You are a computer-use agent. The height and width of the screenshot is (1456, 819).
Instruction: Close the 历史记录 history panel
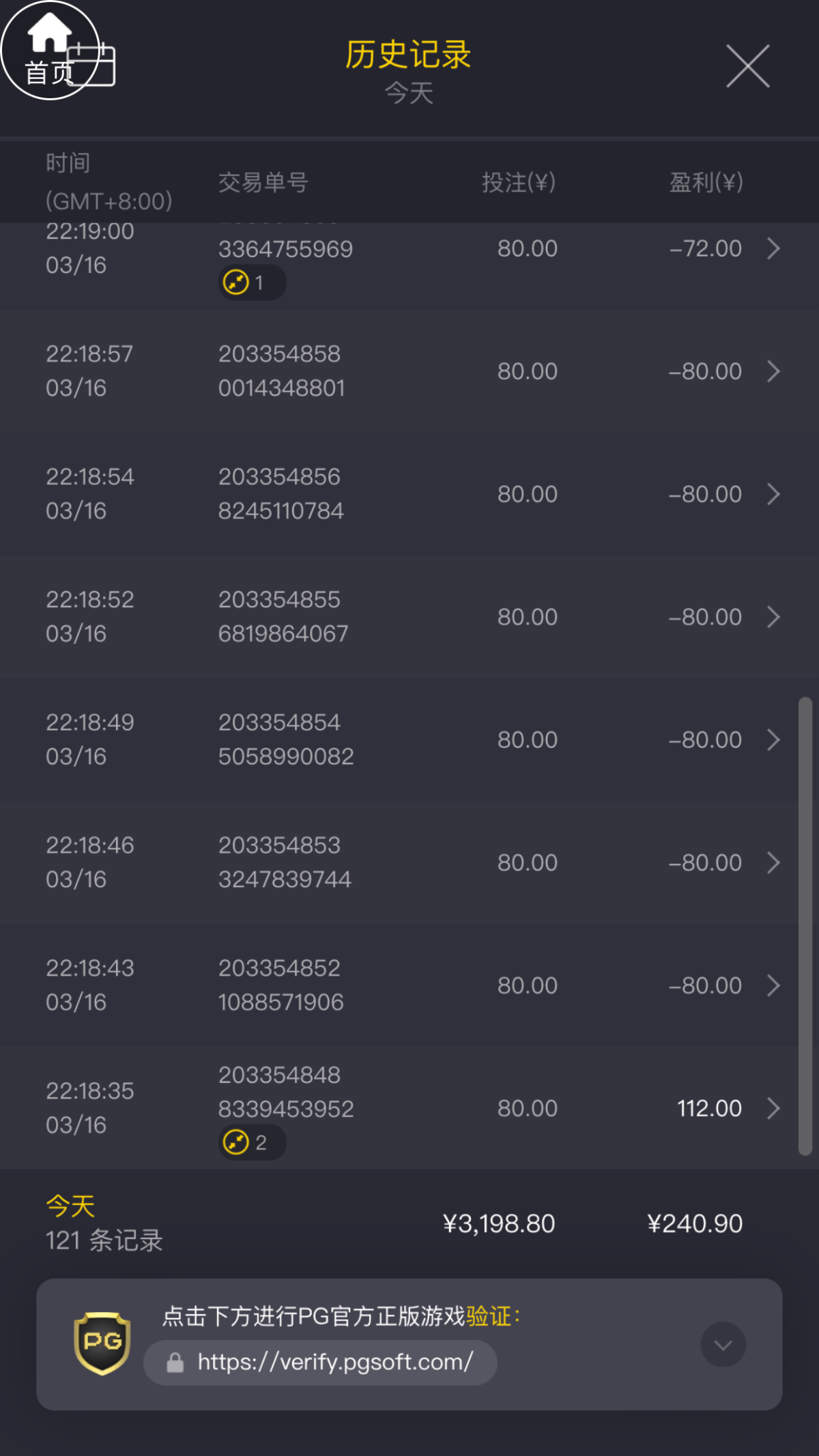pyautogui.click(x=747, y=66)
